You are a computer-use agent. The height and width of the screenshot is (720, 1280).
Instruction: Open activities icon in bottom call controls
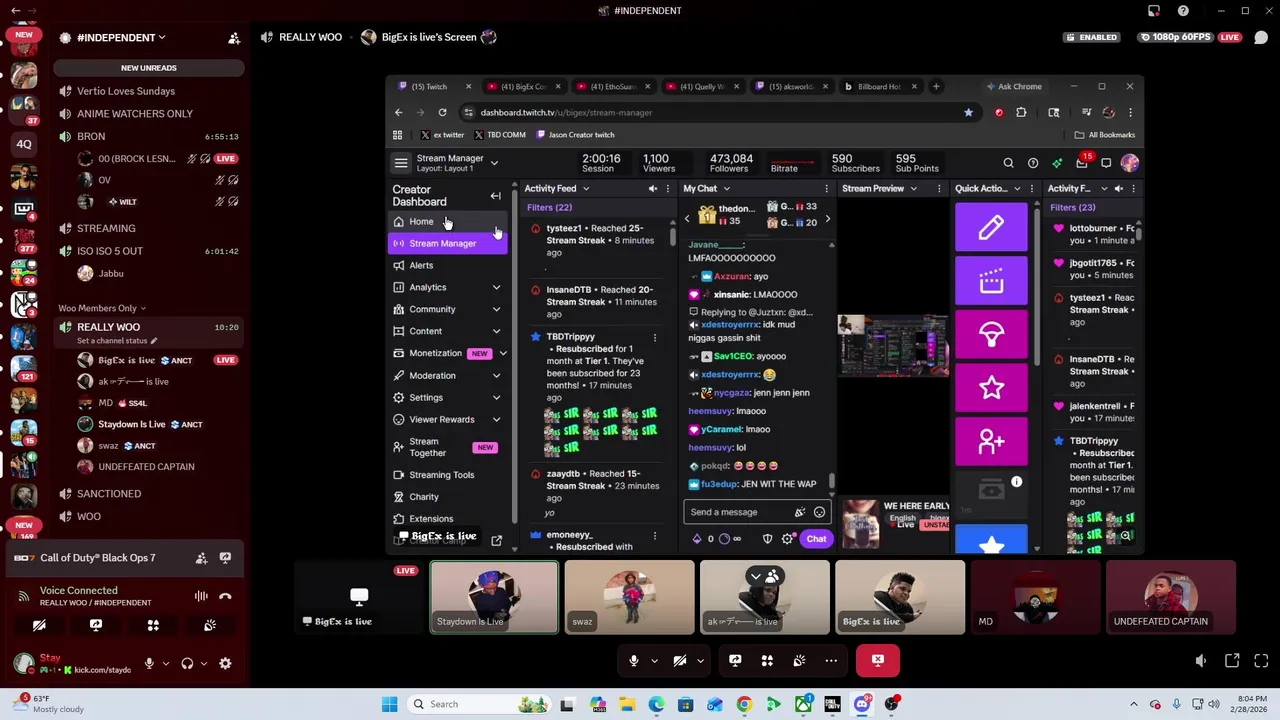coord(767,660)
